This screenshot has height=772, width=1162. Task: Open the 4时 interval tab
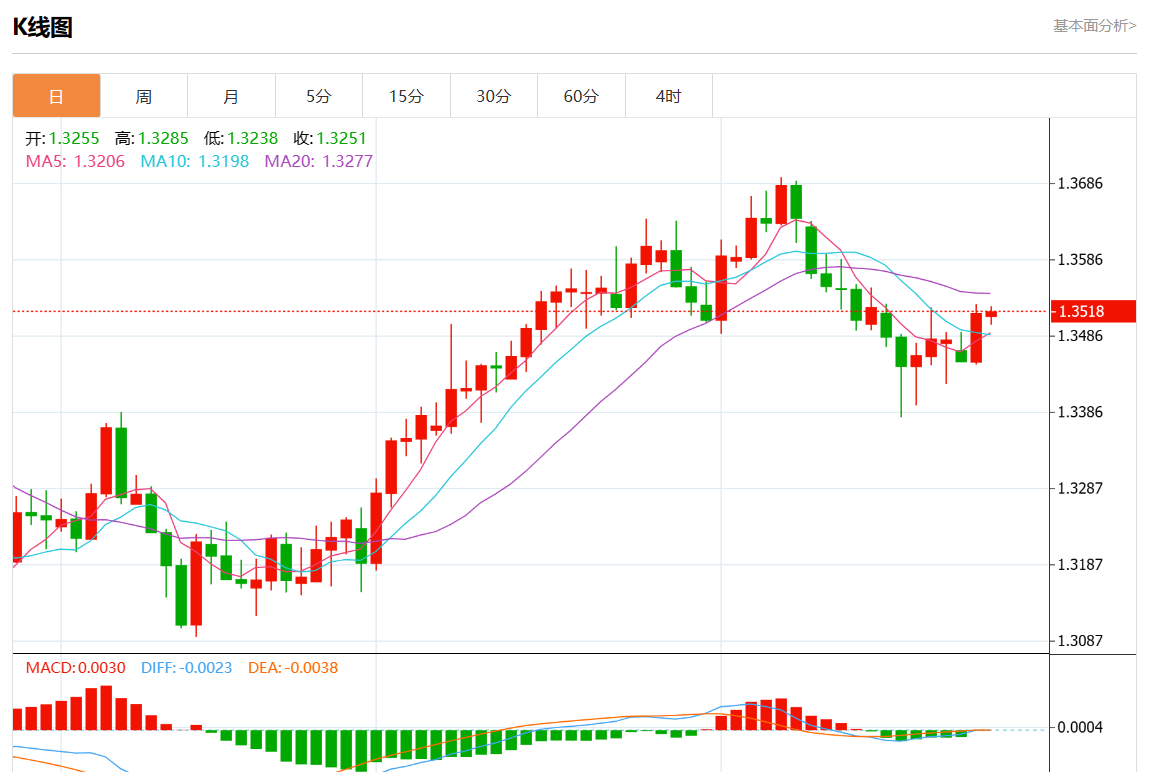(x=668, y=96)
